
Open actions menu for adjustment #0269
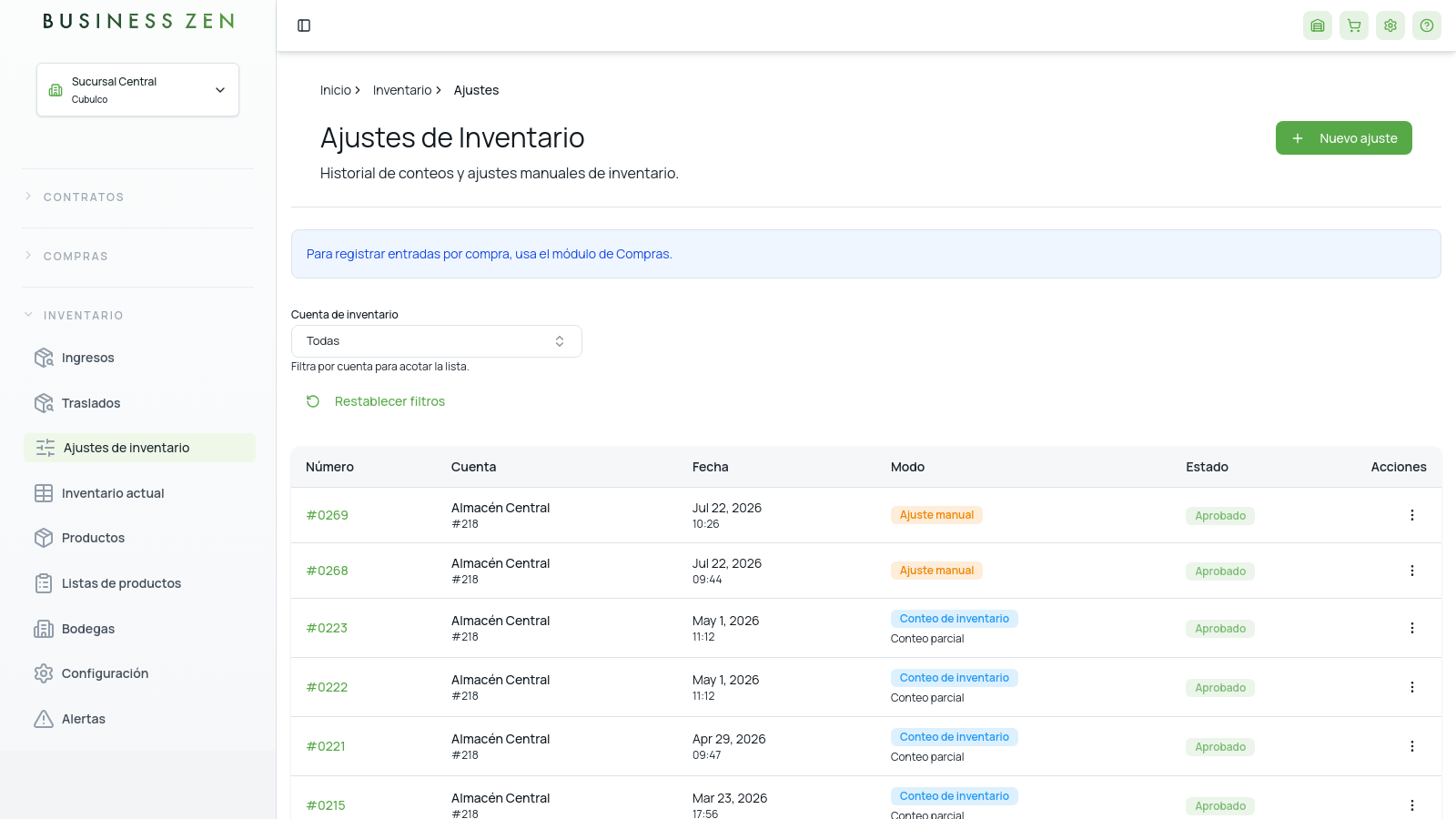tap(1412, 515)
